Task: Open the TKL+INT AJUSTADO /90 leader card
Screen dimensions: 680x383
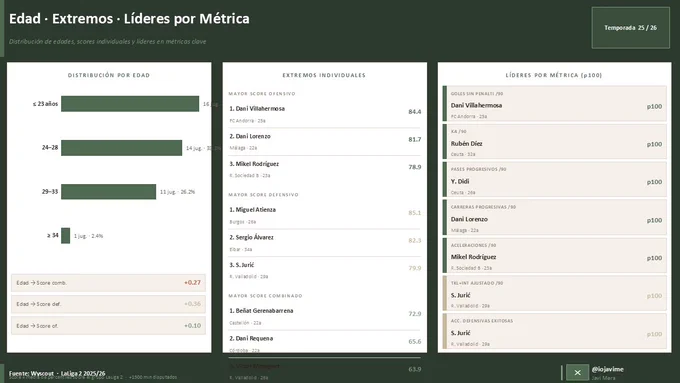Action: 555,293
